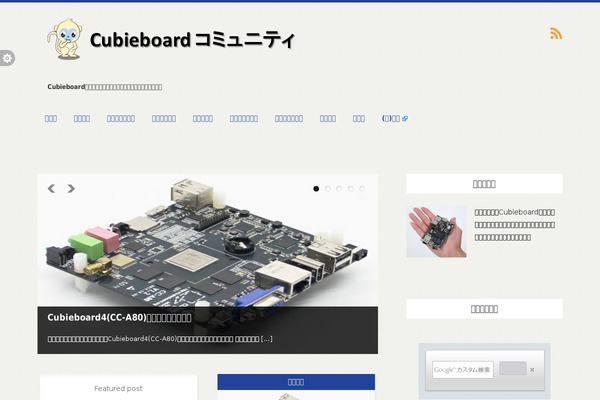The image size is (600, 400).
Task: Click the hand-holding-board sidebar thumbnail
Action: click(x=437, y=232)
